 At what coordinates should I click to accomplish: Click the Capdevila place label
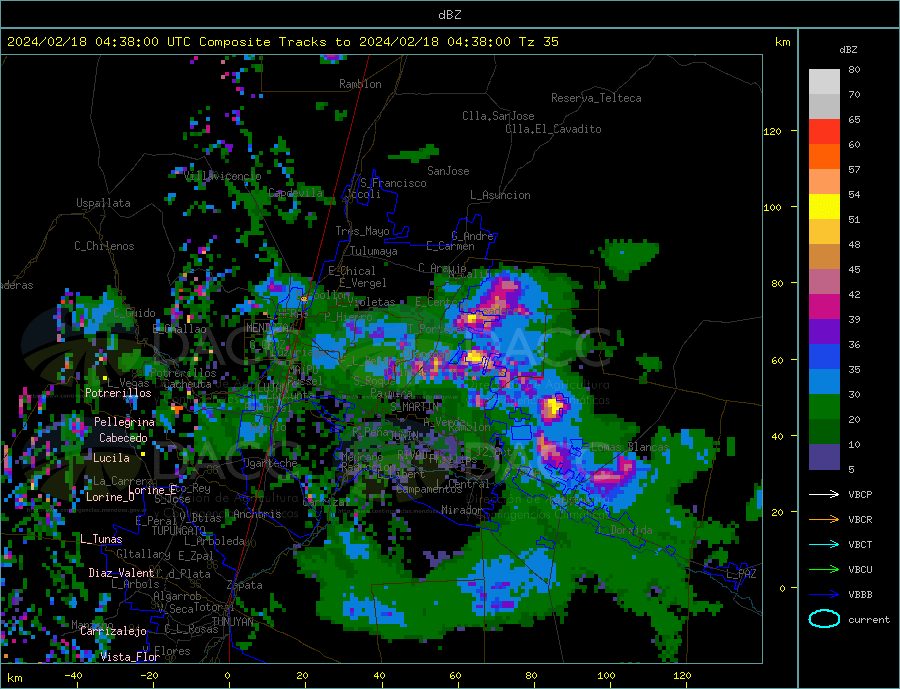(x=295, y=193)
